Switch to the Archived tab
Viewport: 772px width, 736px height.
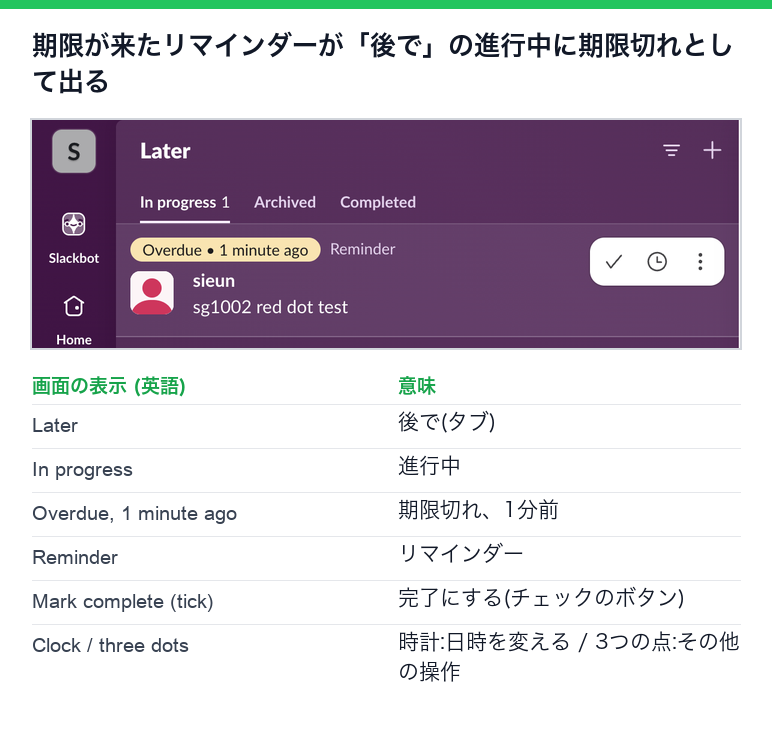tap(285, 202)
